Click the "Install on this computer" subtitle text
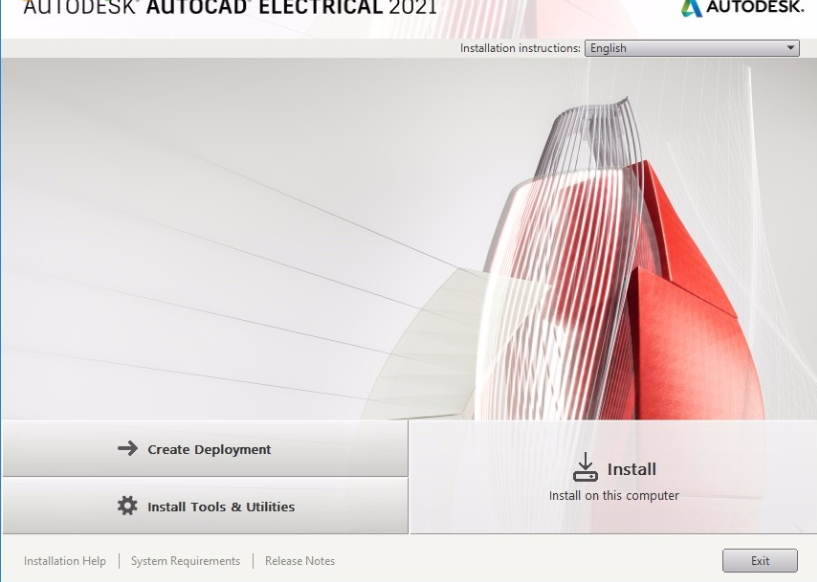The height and width of the screenshot is (582, 817). pos(613,496)
